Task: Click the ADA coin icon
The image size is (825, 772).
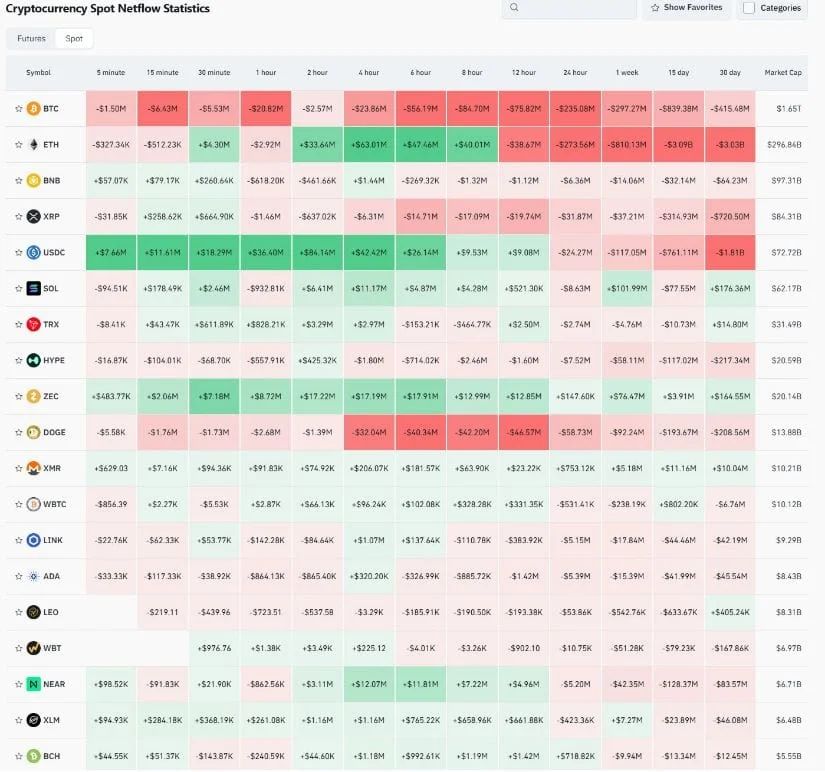Action: [33, 576]
